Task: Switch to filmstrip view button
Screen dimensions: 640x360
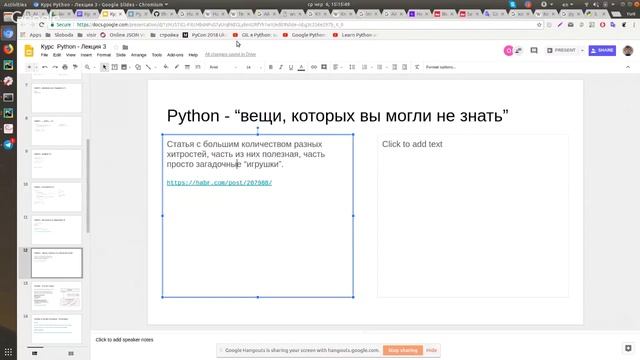Action: (35, 353)
